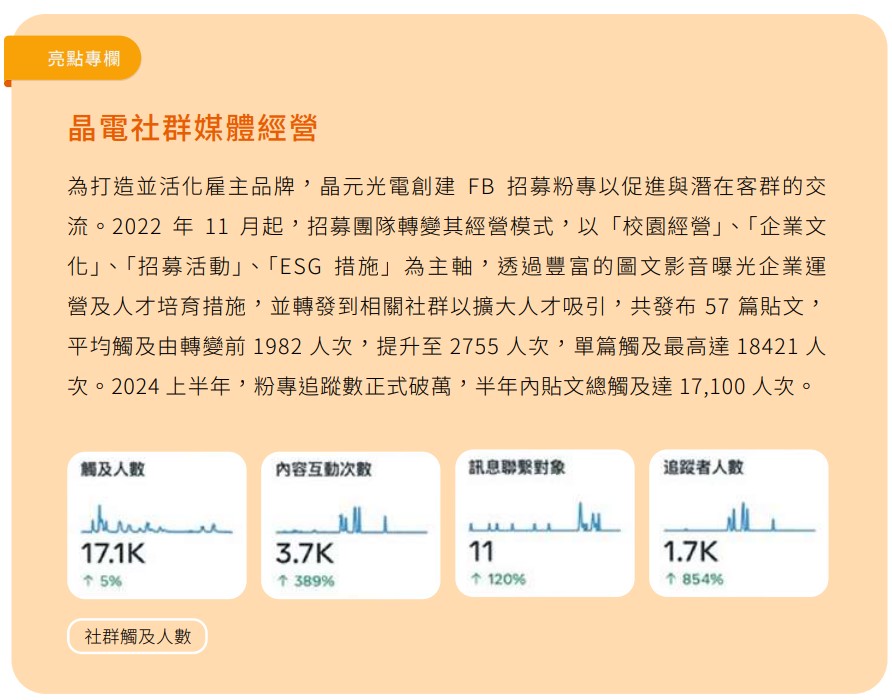Click the green up arrow beside 5%
Screen dimensions: 892x700
click(x=86, y=580)
